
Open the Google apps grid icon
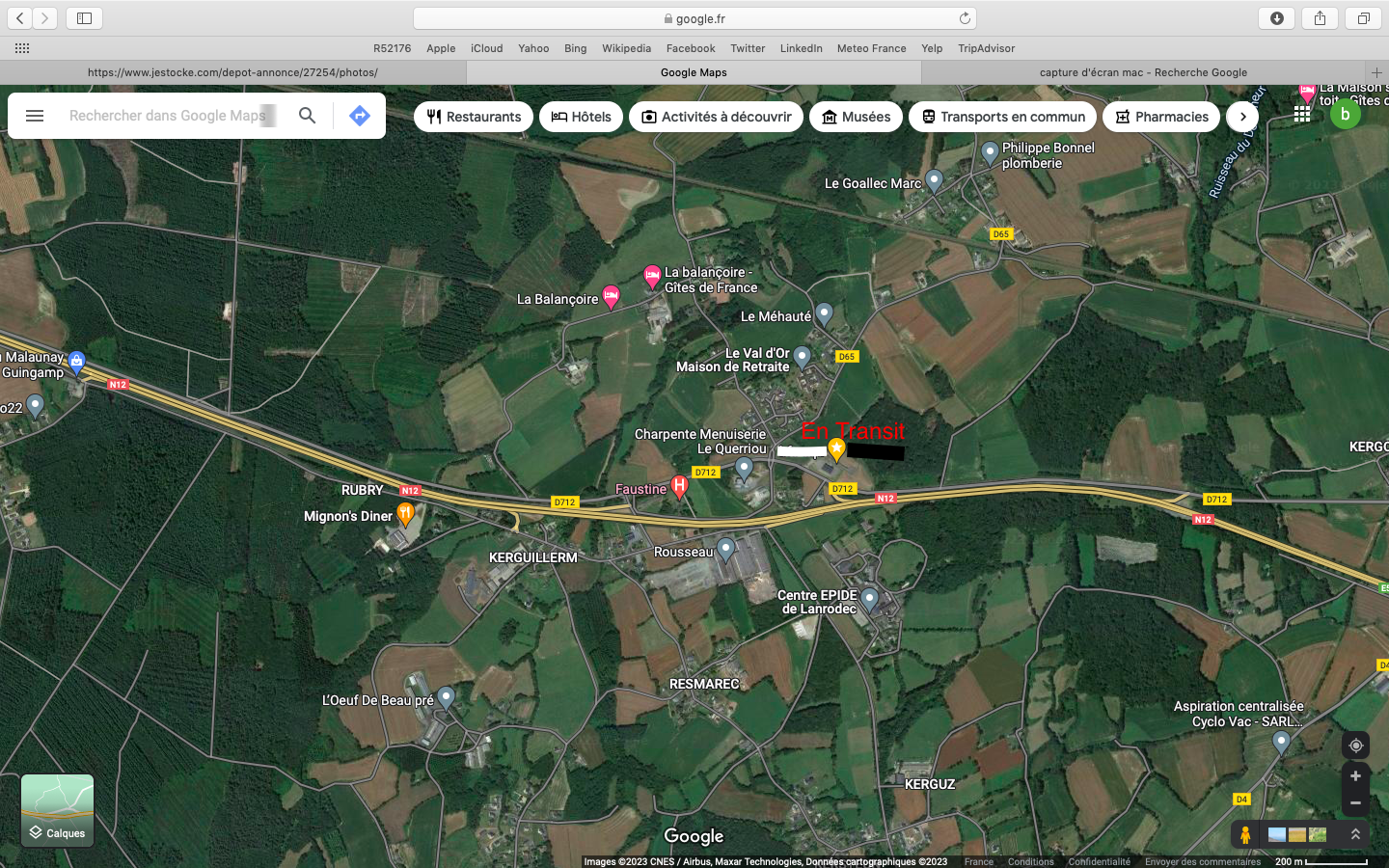(x=1302, y=114)
